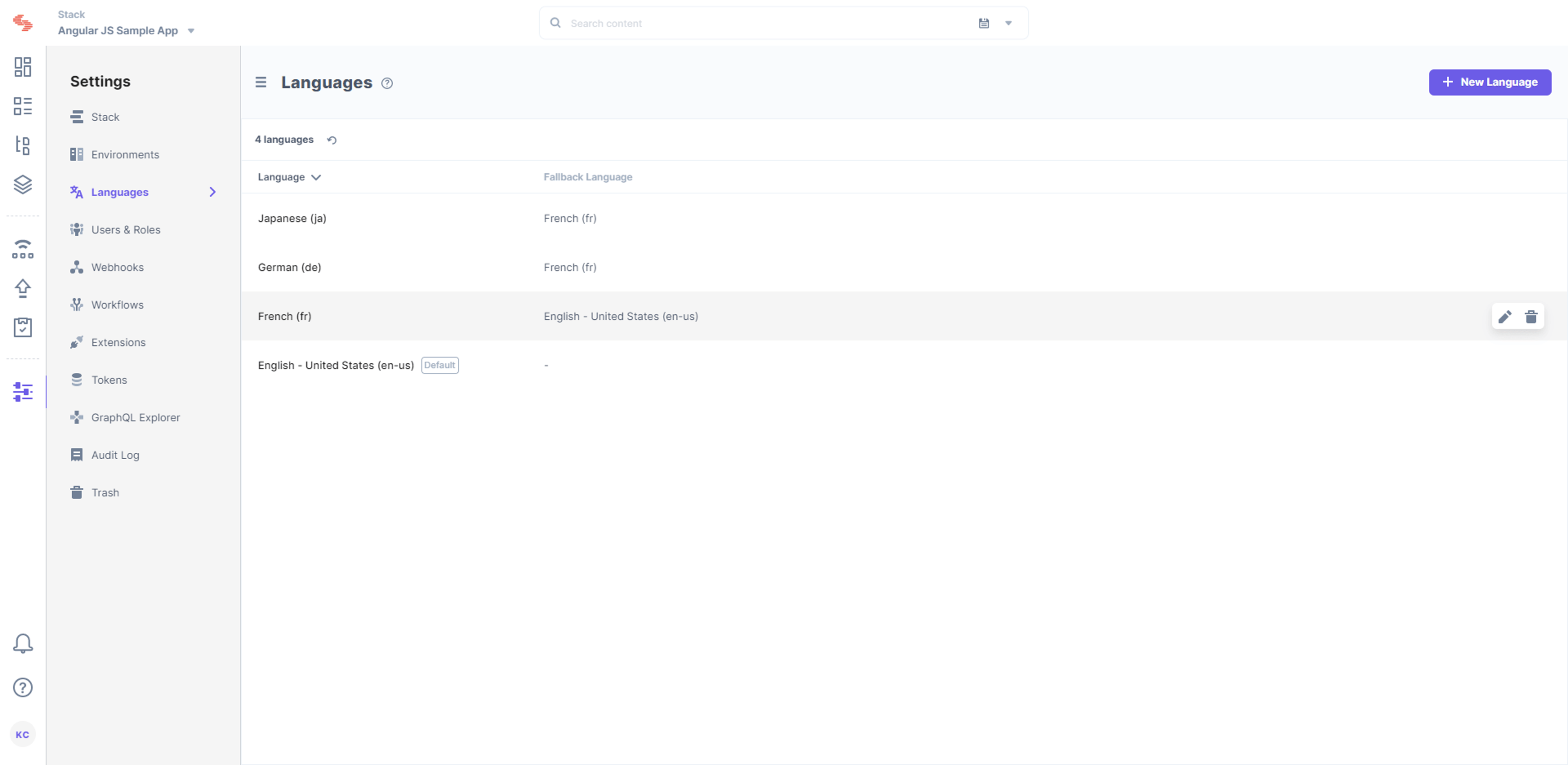Delete the French (fr) language
The image size is (1568, 765).
(1531, 316)
